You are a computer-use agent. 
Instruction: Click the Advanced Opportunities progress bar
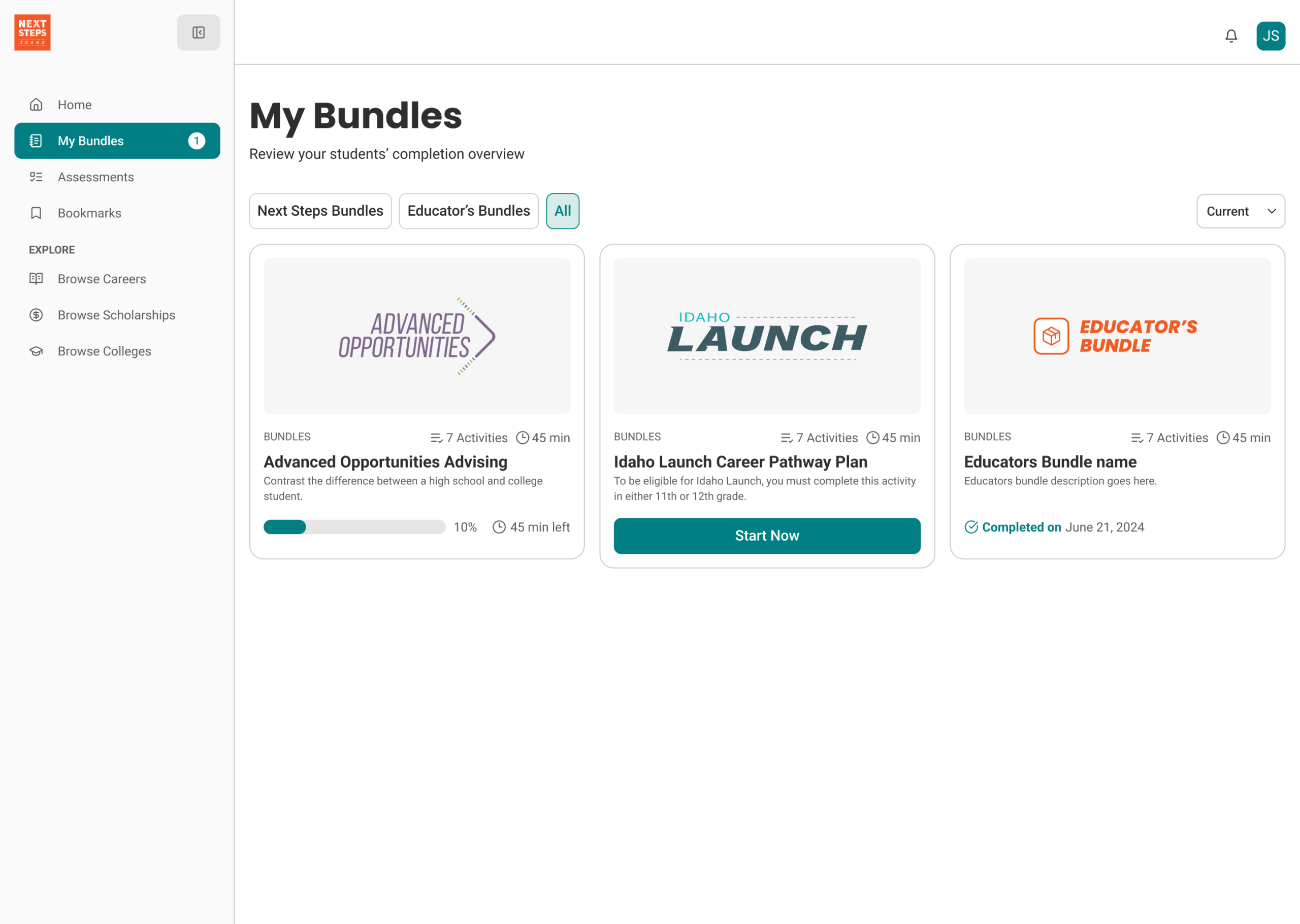coord(354,527)
